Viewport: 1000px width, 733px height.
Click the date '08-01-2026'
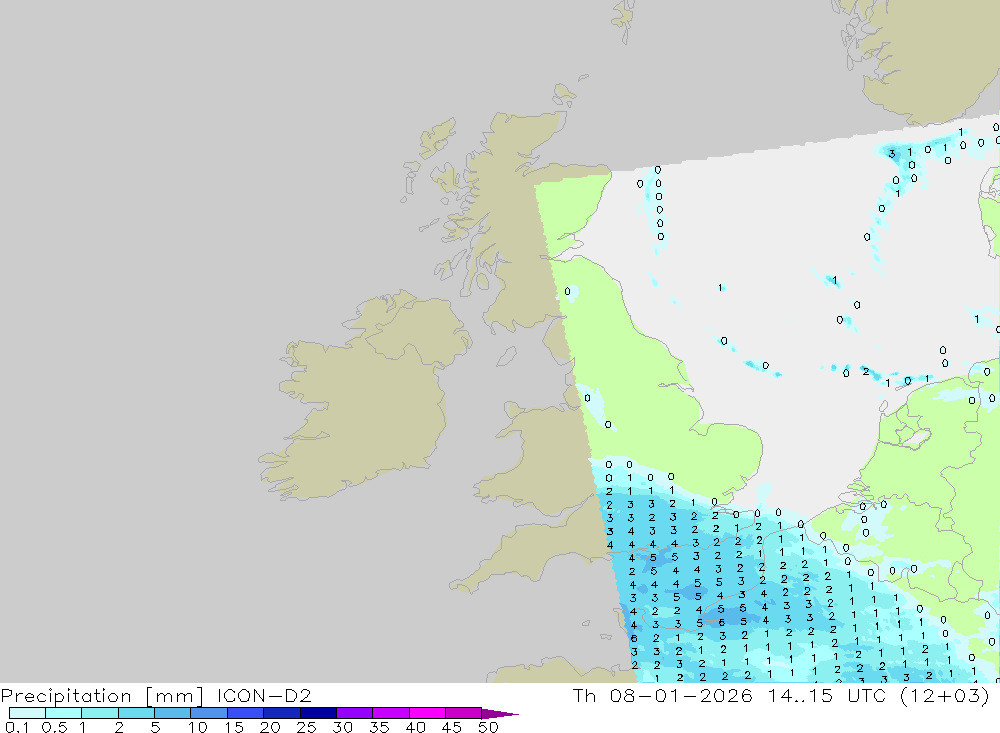click(x=681, y=695)
